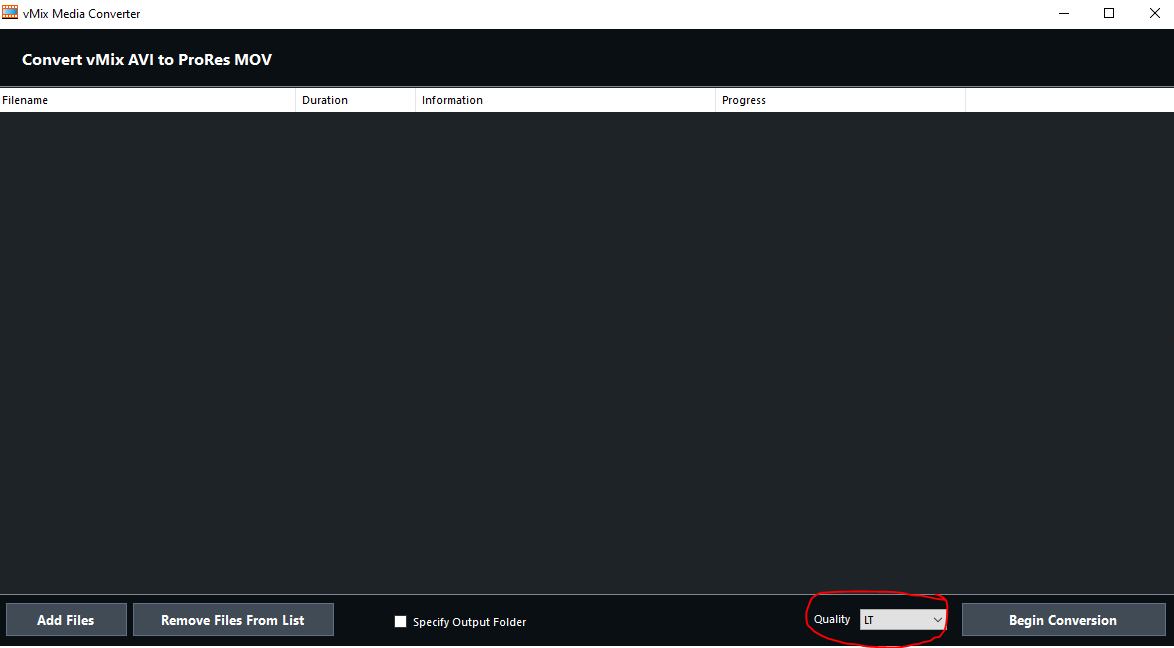Start with the Begin Conversion button
Screen dimensions: 1174x648
(x=1063, y=620)
